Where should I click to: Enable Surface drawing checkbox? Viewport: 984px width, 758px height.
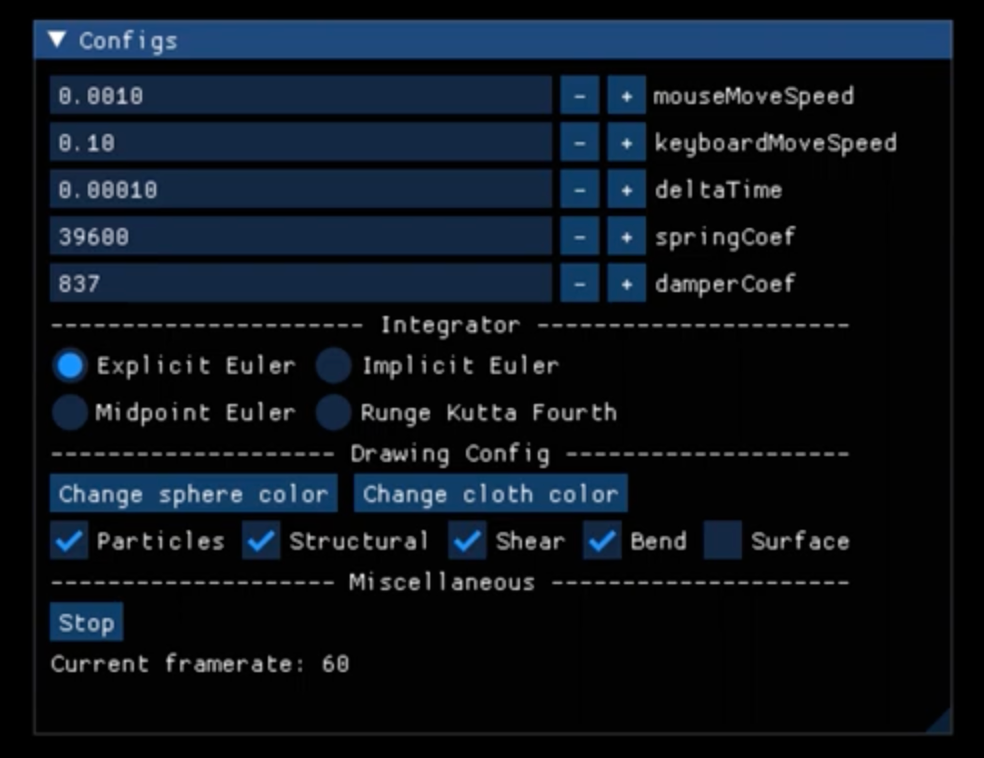pos(722,541)
